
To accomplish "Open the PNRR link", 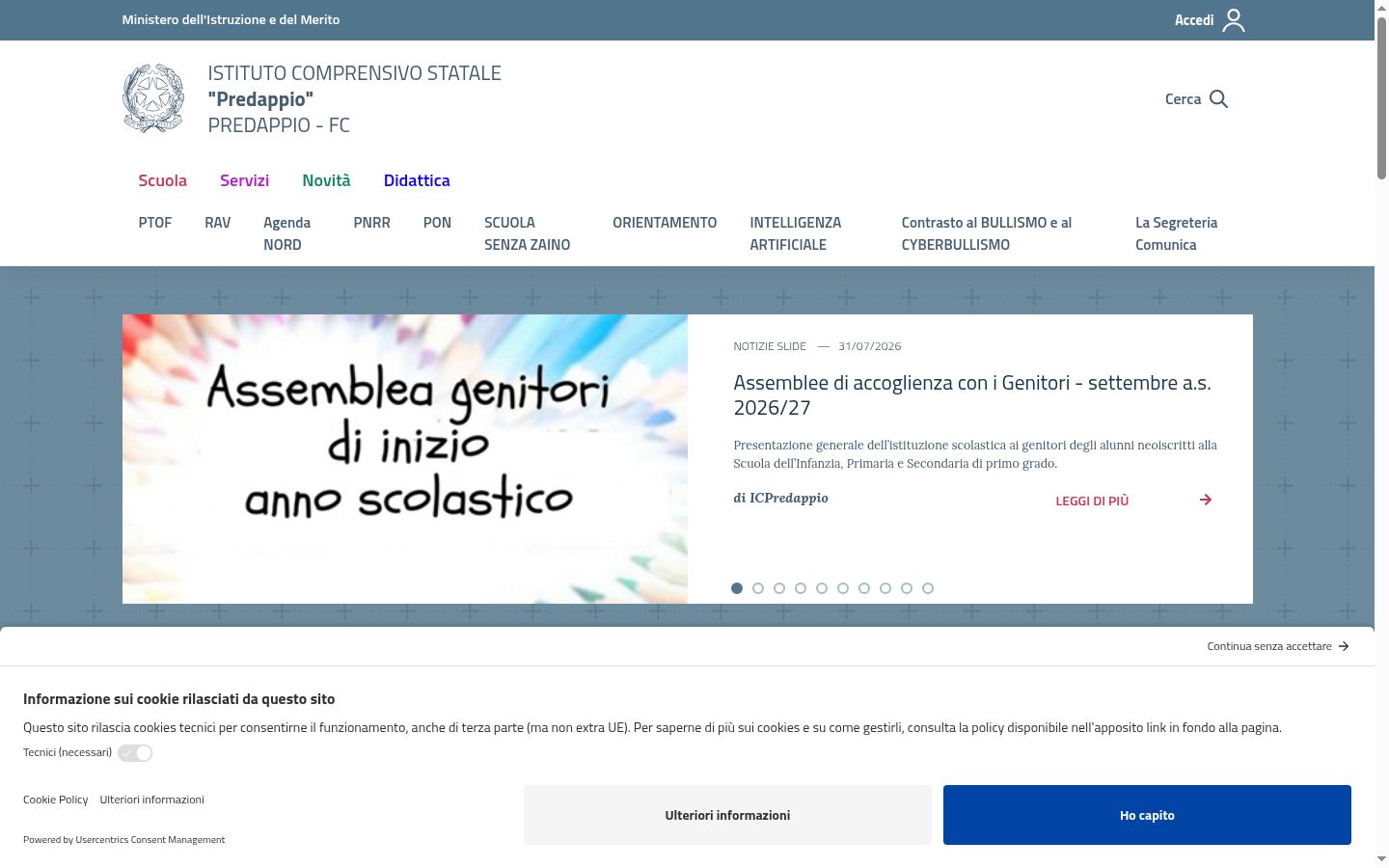I will click(372, 223).
